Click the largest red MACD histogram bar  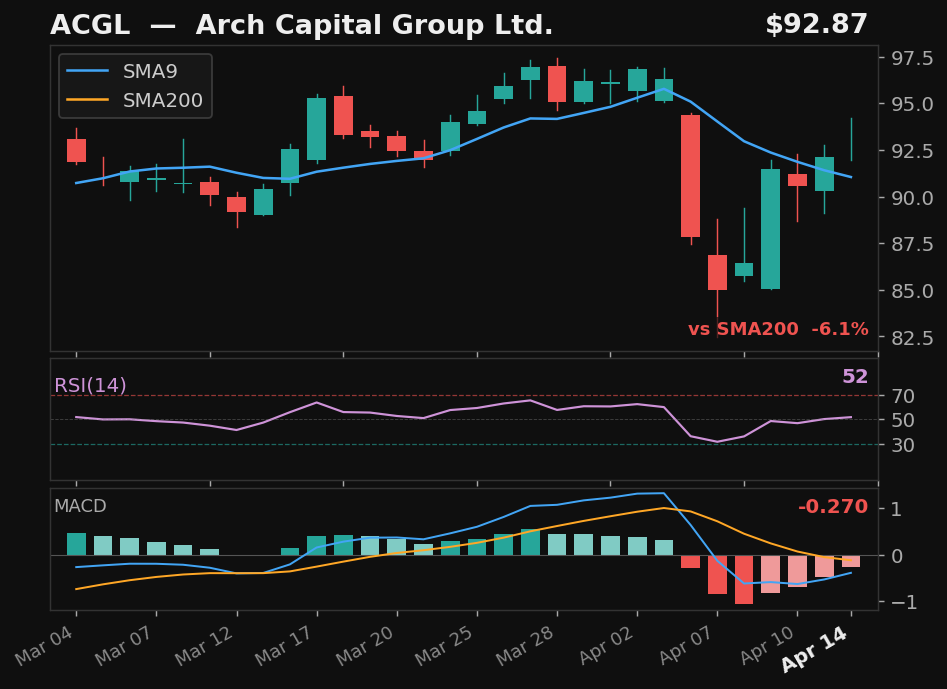(x=744, y=580)
